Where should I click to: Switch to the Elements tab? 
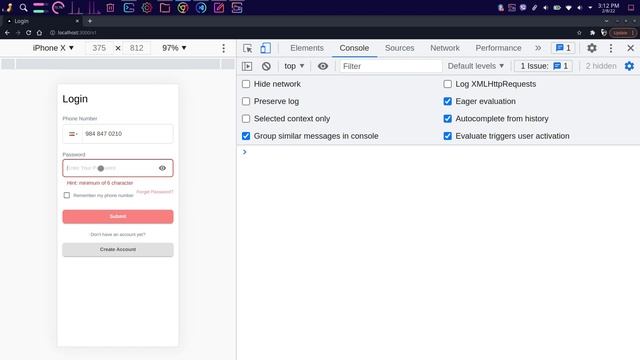307,48
